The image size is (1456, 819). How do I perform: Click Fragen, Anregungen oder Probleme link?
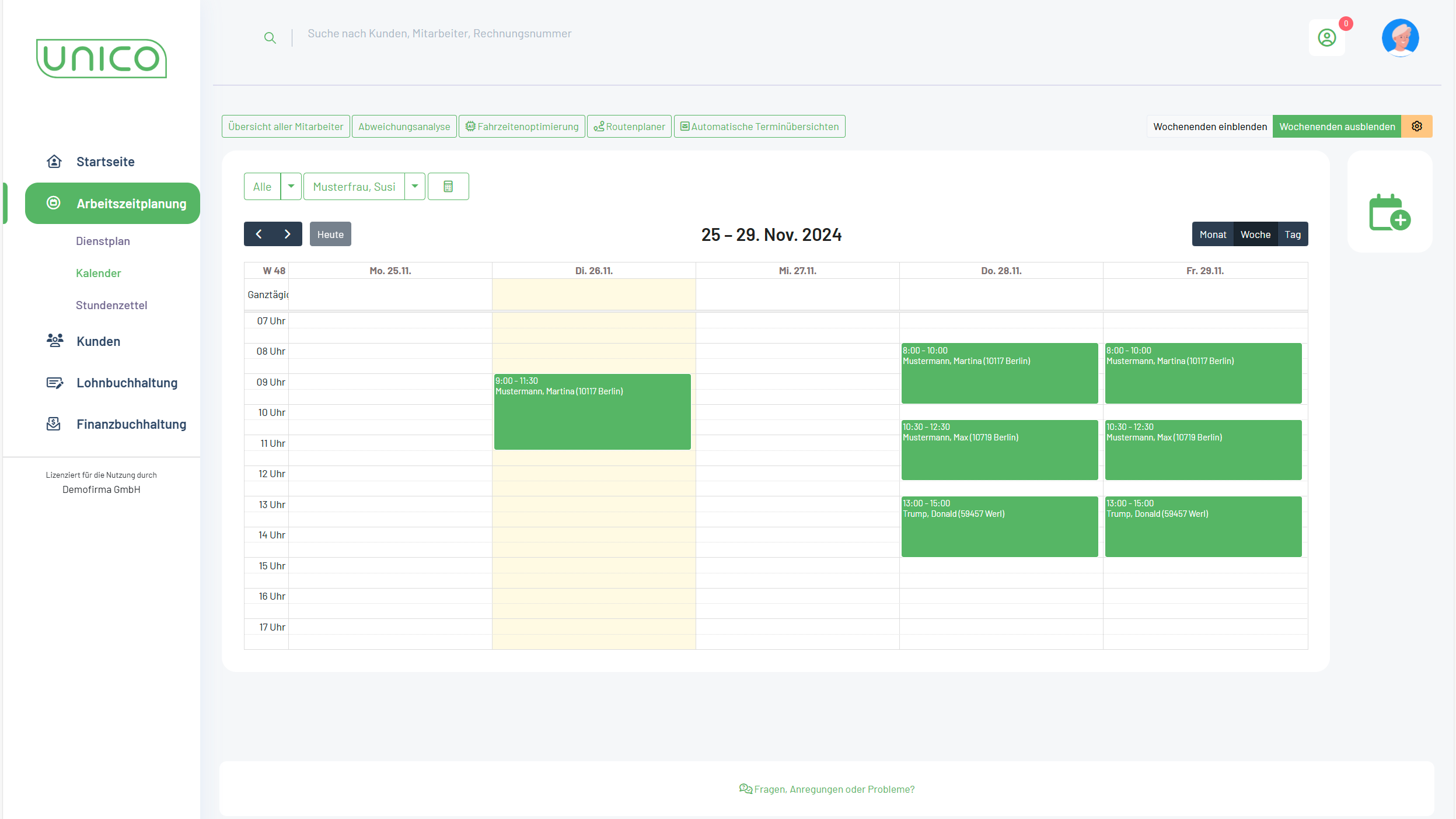(826, 789)
